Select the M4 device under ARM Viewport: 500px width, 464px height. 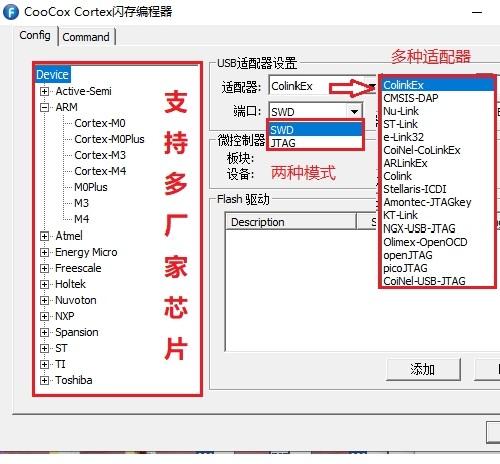pyautogui.click(x=81, y=219)
